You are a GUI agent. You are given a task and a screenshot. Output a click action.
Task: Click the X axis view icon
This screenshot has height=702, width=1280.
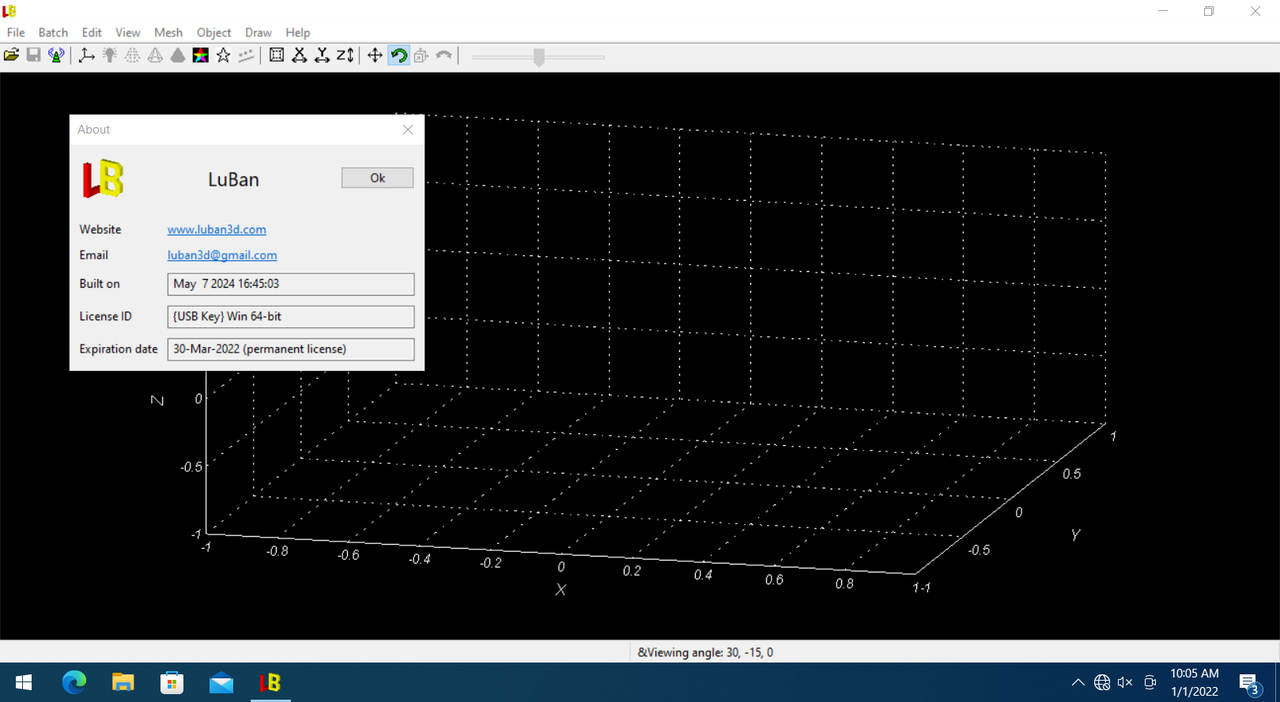[x=299, y=56]
